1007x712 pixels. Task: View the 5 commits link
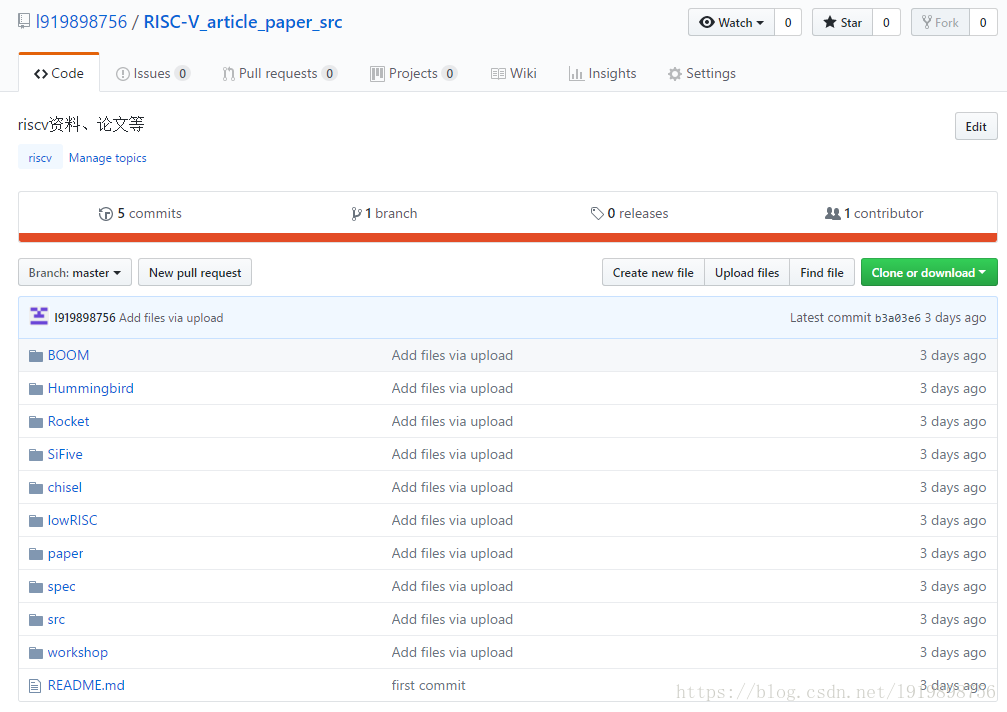[141, 213]
